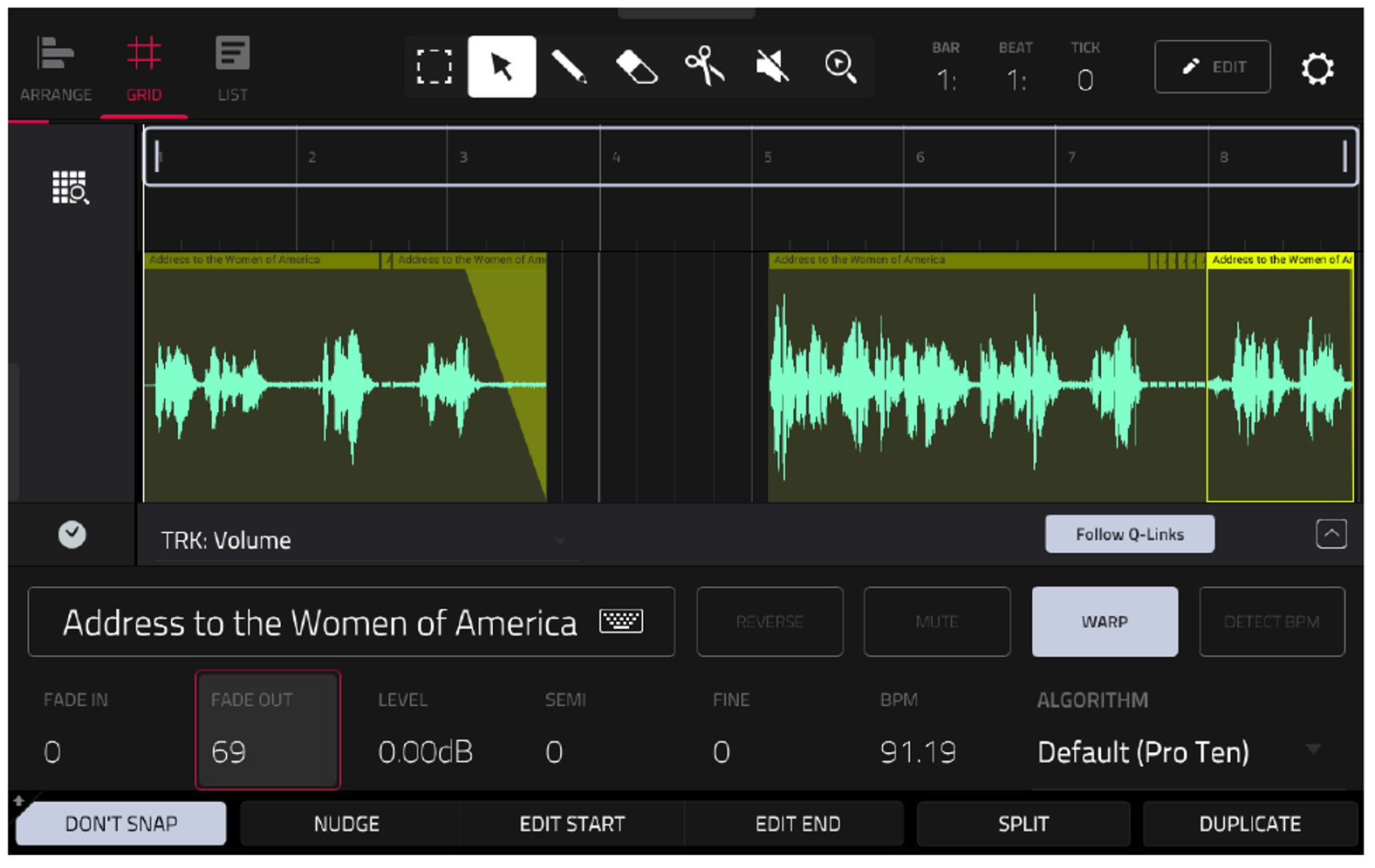Switch to Arrange view
This screenshot has height=868, width=1375.
click(56, 71)
